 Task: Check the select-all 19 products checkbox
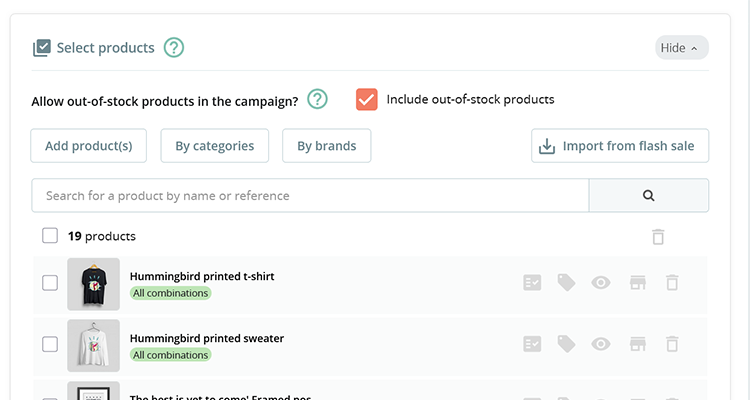coord(50,237)
